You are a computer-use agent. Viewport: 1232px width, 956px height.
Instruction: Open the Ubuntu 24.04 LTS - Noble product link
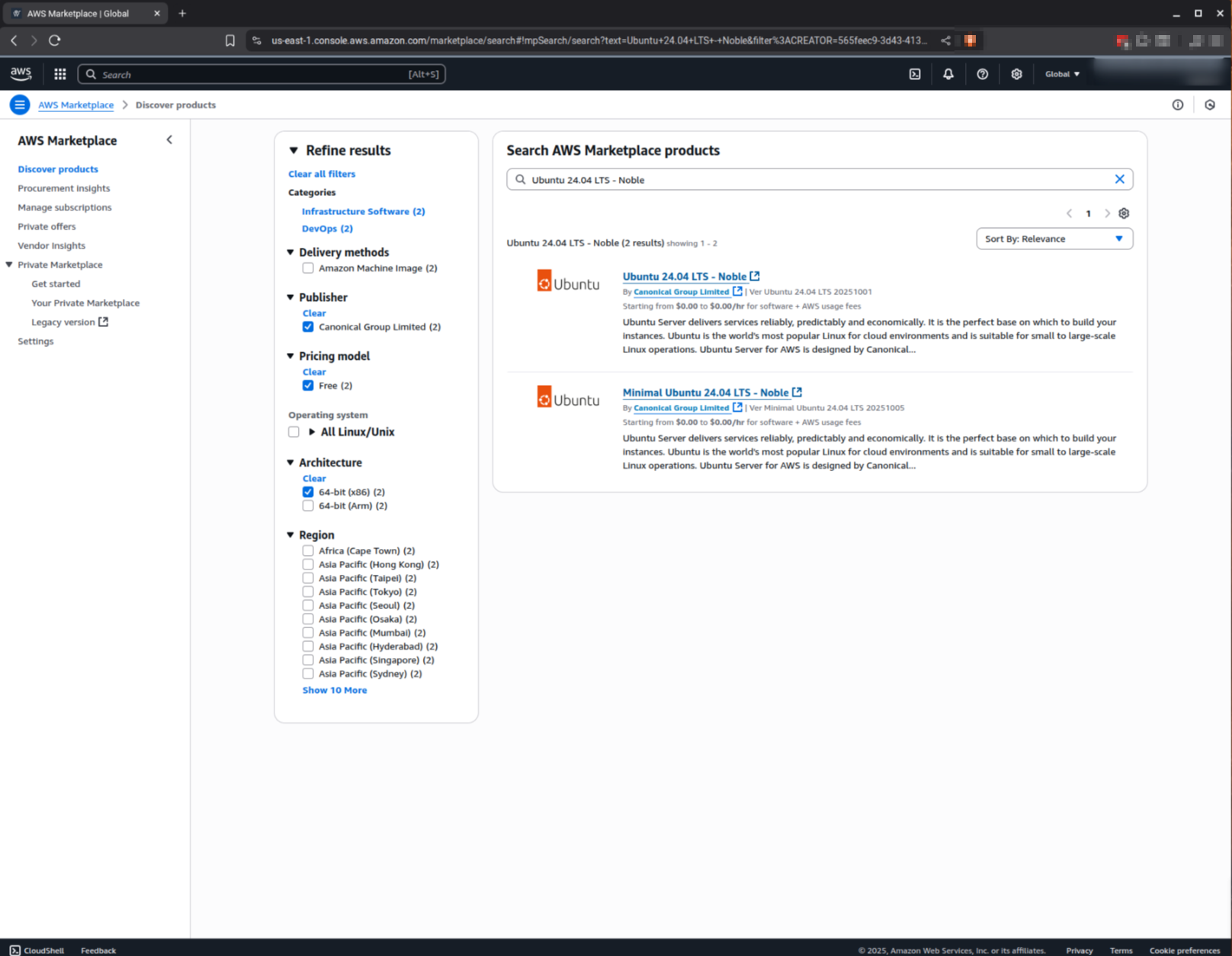point(684,277)
